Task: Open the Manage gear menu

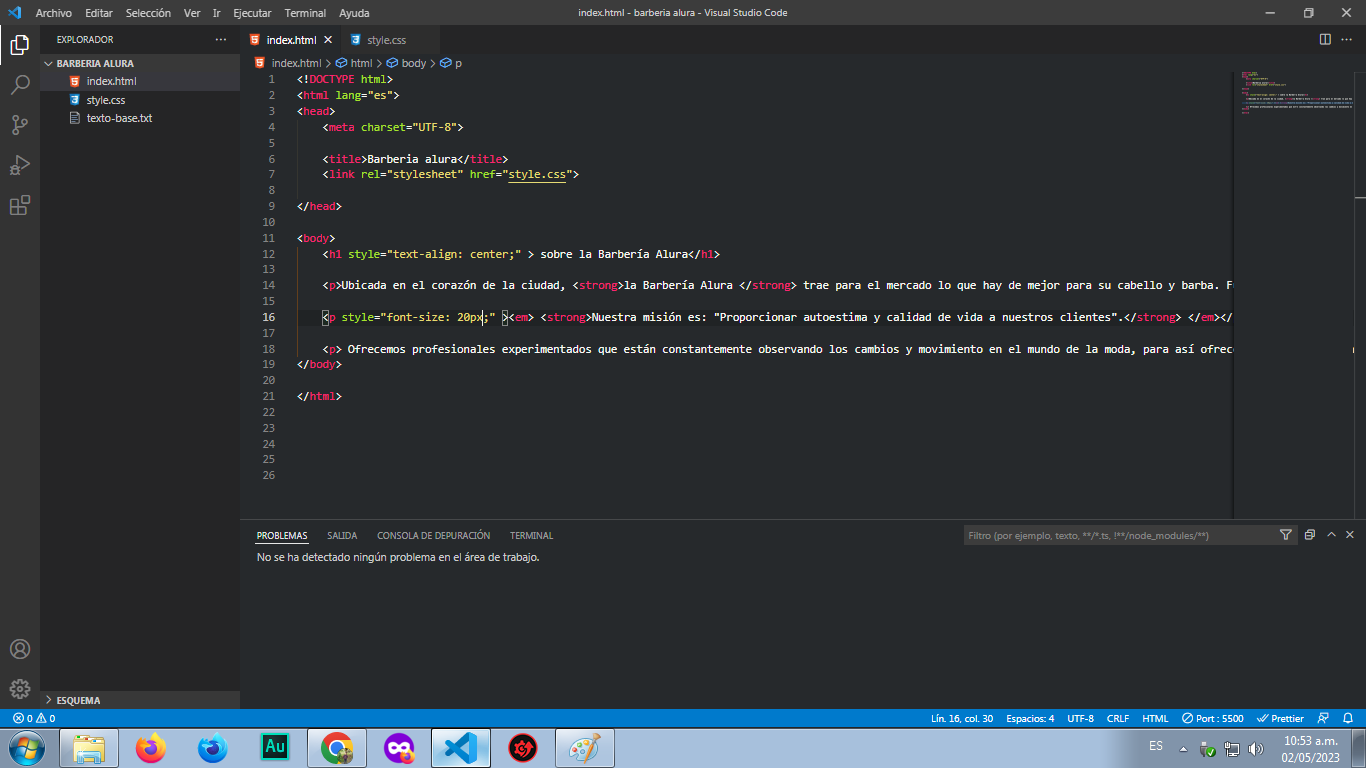Action: pyautogui.click(x=19, y=689)
